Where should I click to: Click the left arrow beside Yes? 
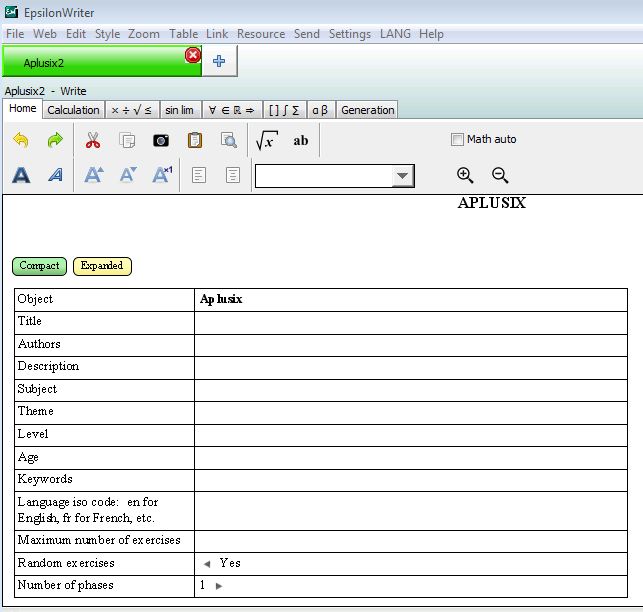click(207, 564)
